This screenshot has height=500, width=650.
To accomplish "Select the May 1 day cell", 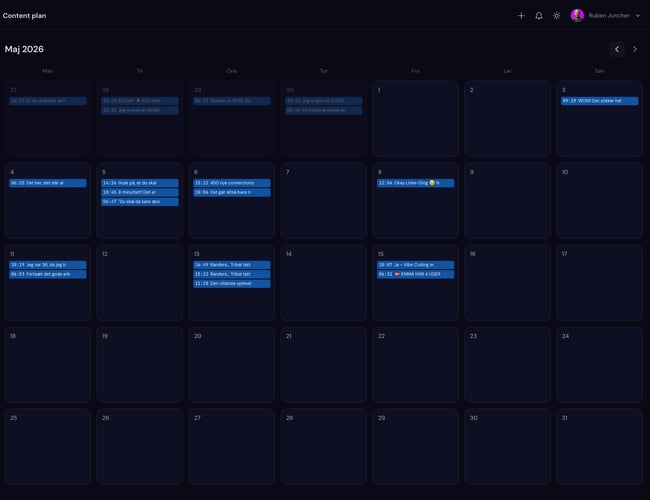I will pyautogui.click(x=415, y=119).
